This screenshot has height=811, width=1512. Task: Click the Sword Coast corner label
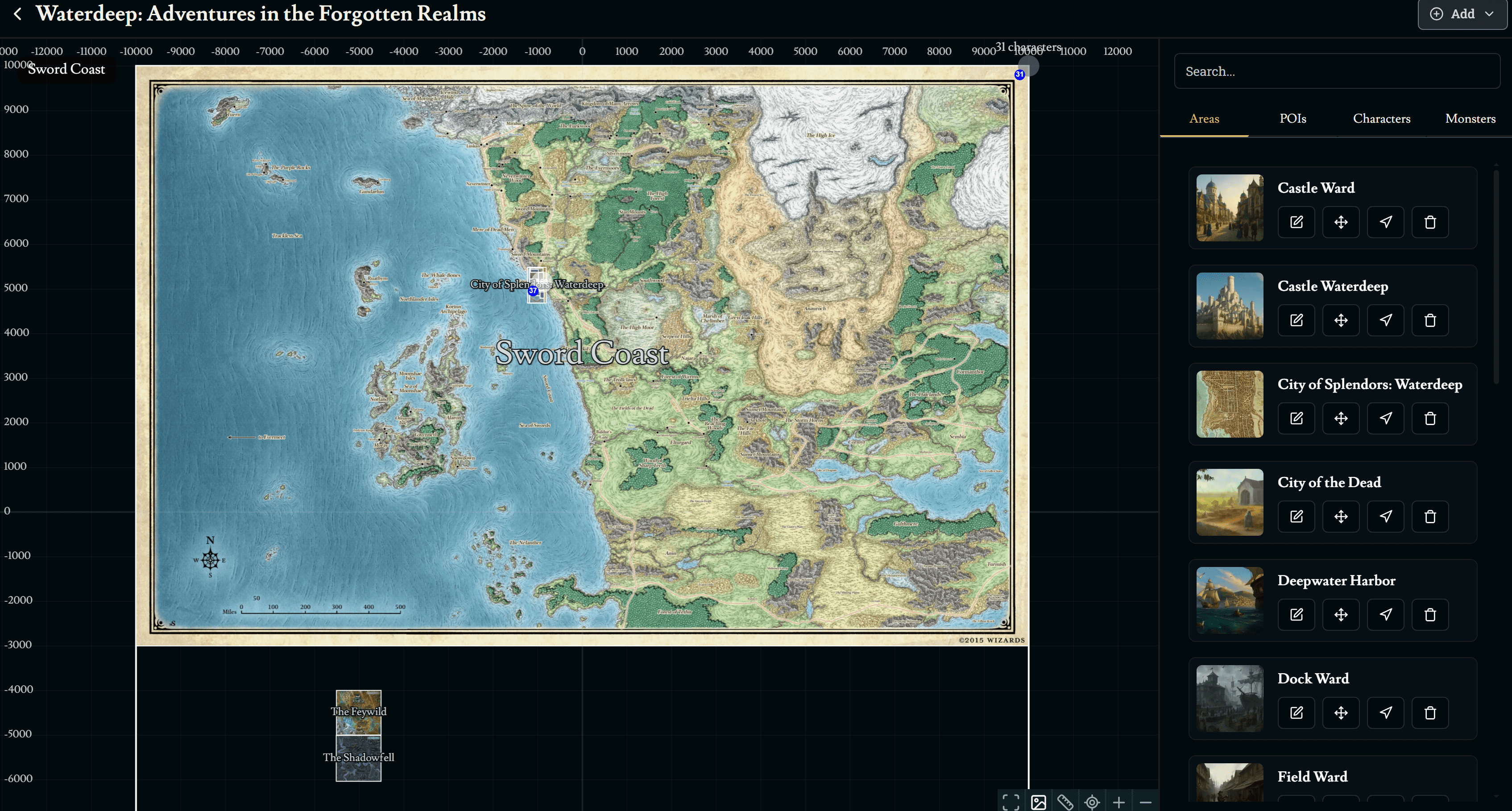(66, 69)
